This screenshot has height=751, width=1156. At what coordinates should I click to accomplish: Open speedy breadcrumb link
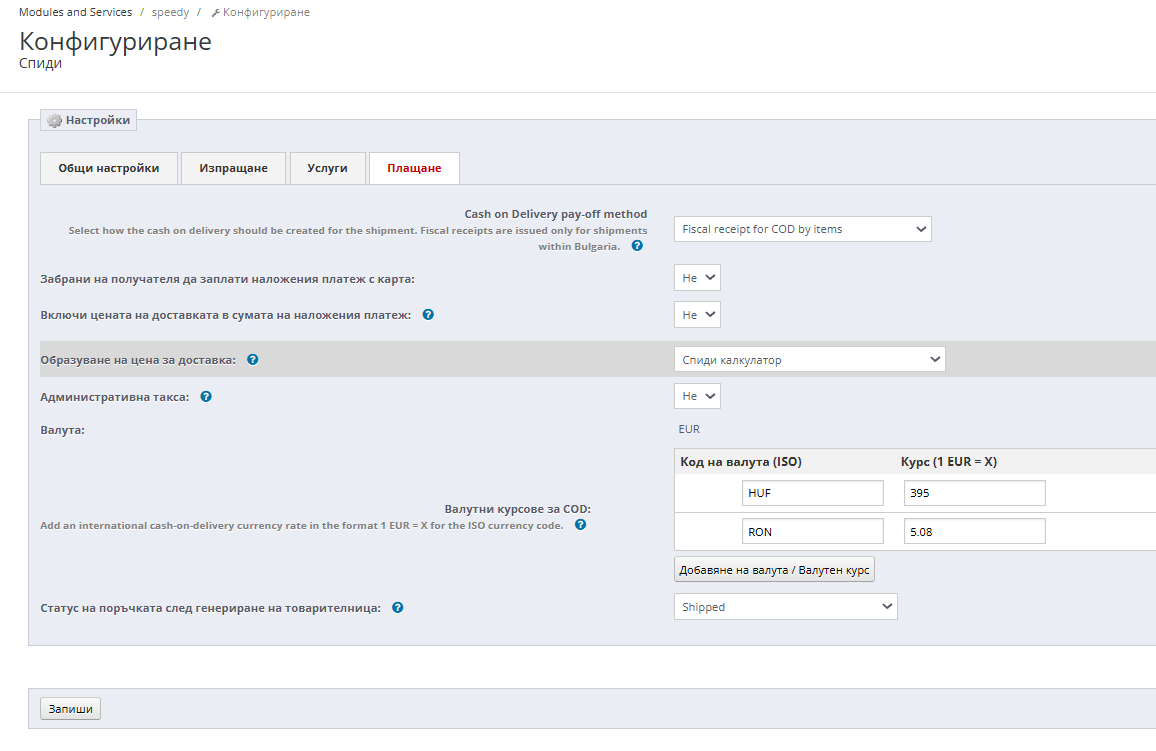[x=170, y=13]
